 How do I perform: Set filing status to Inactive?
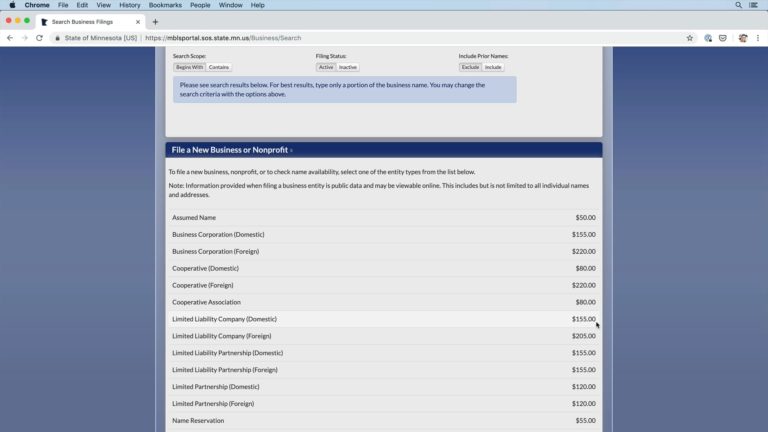point(347,67)
